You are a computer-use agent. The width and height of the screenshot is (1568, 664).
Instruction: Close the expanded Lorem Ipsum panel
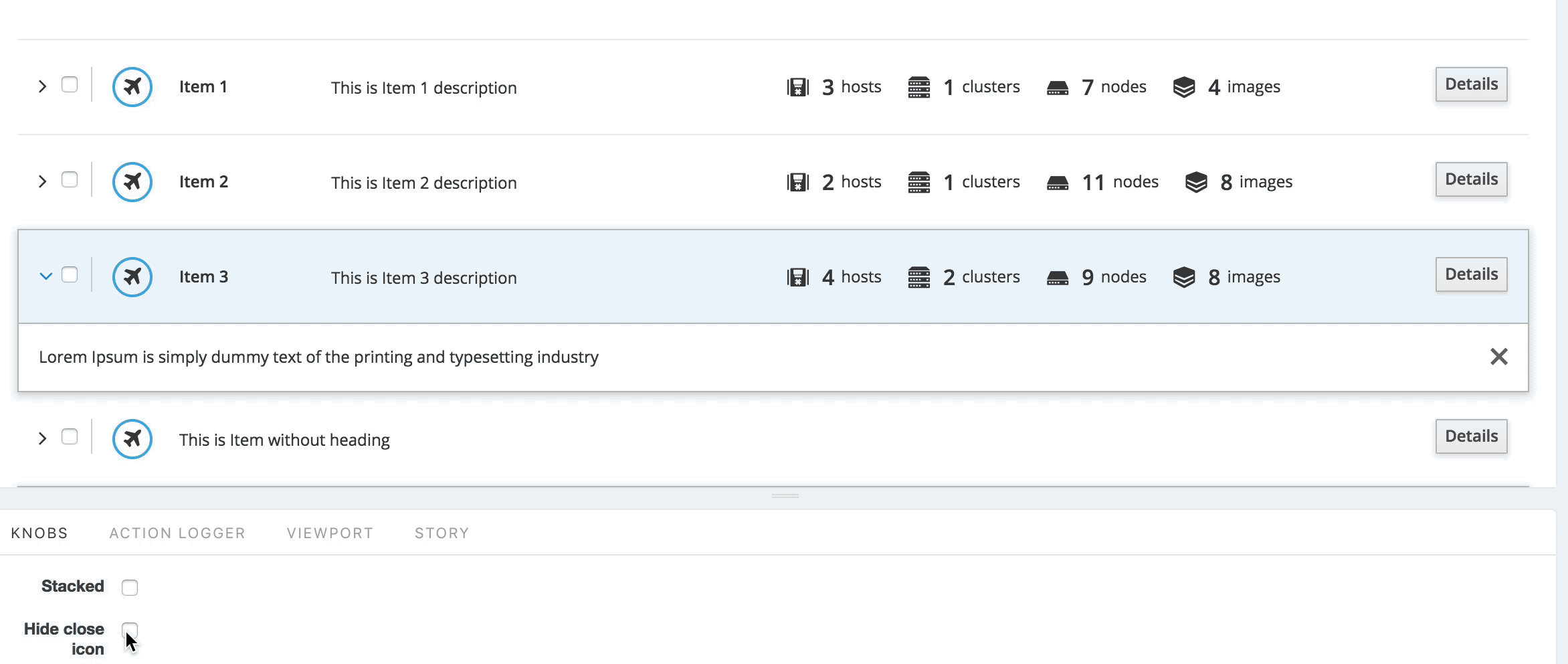point(1499,357)
